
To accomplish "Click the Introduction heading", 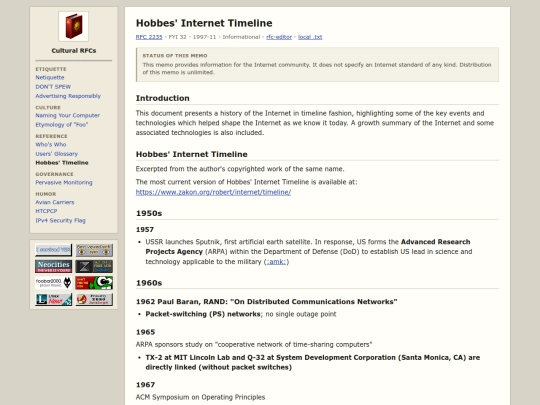I will (x=163, y=98).
